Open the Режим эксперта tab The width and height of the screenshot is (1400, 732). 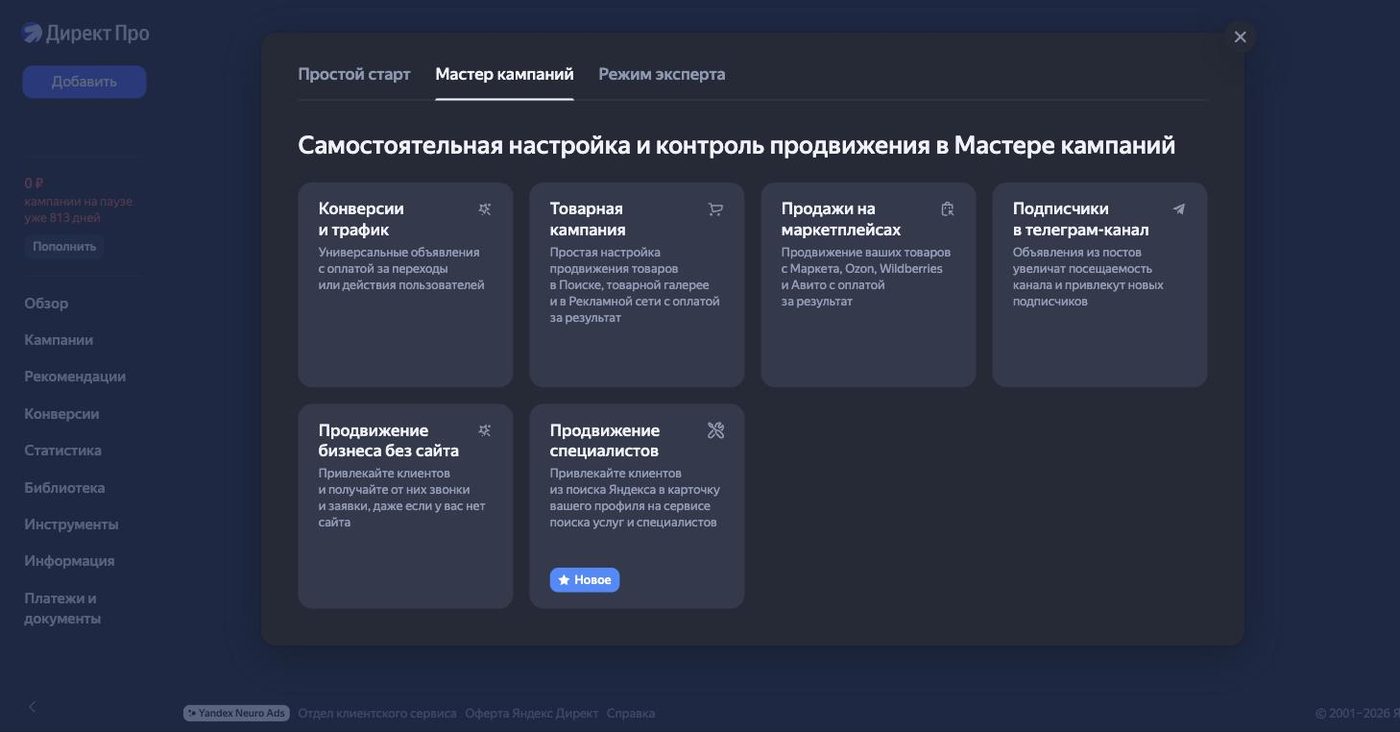pyautogui.click(x=662, y=74)
